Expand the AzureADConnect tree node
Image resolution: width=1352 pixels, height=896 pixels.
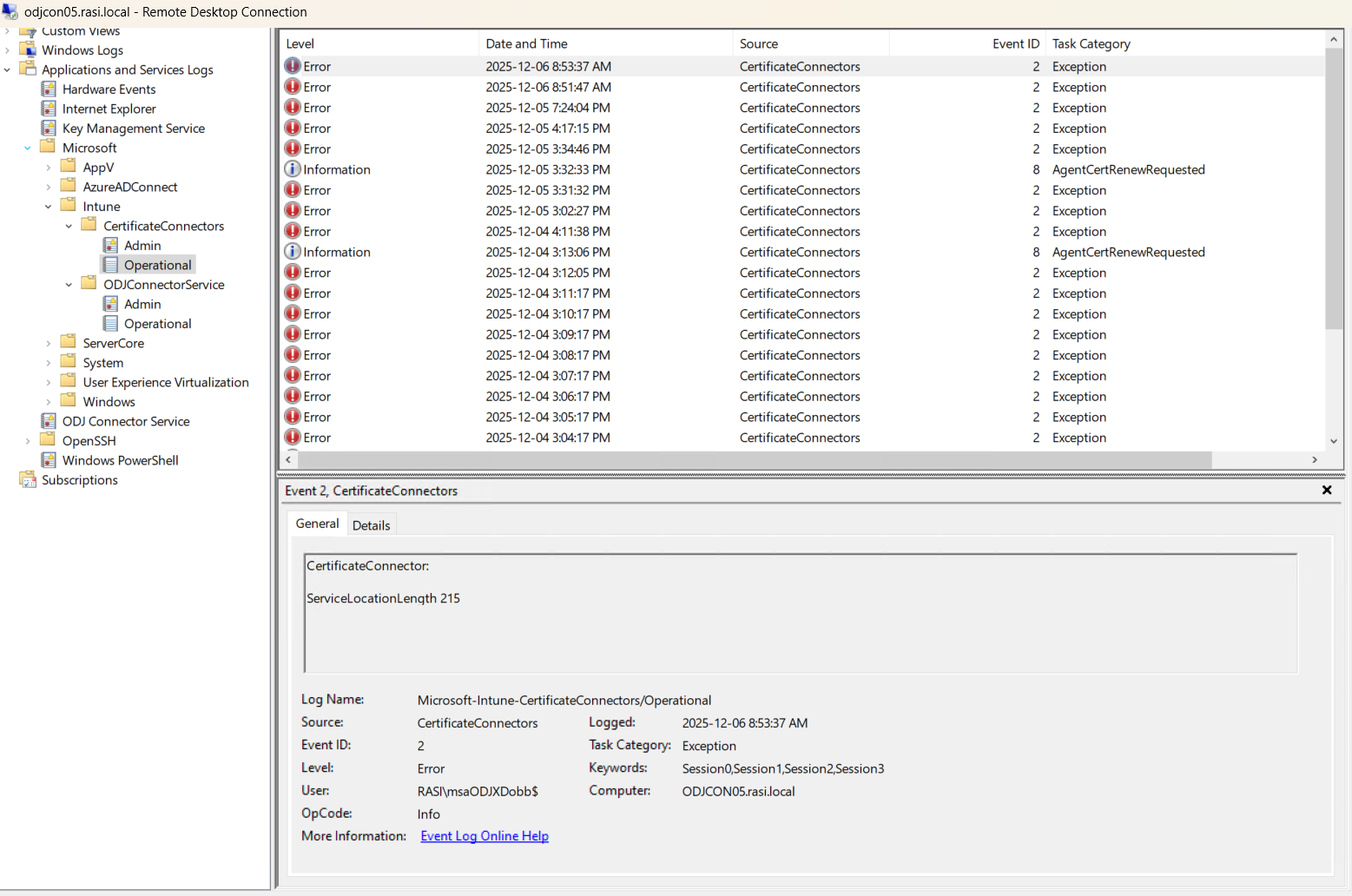coord(49,187)
